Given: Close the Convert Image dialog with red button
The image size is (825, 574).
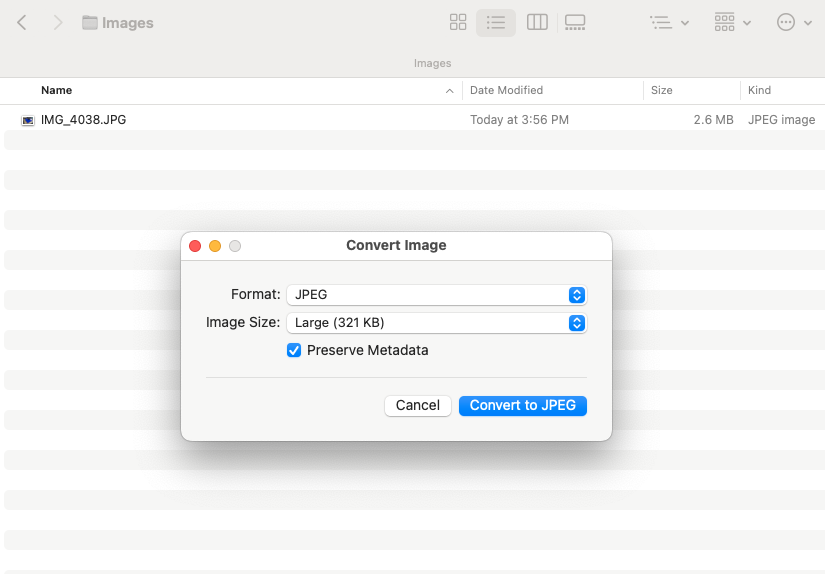Looking at the screenshot, I should (195, 246).
